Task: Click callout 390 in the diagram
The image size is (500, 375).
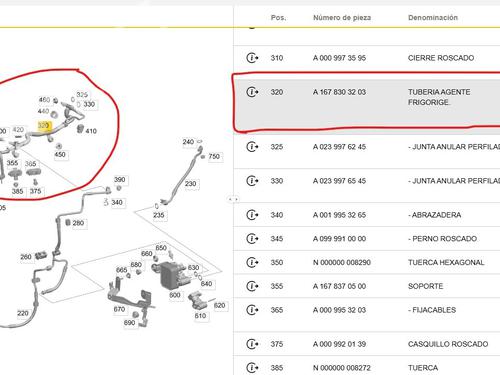Action: (120, 180)
